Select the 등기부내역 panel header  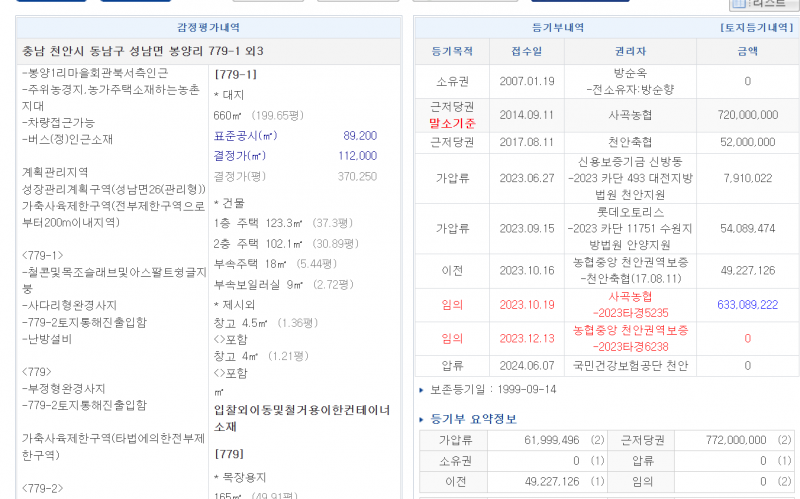558,28
